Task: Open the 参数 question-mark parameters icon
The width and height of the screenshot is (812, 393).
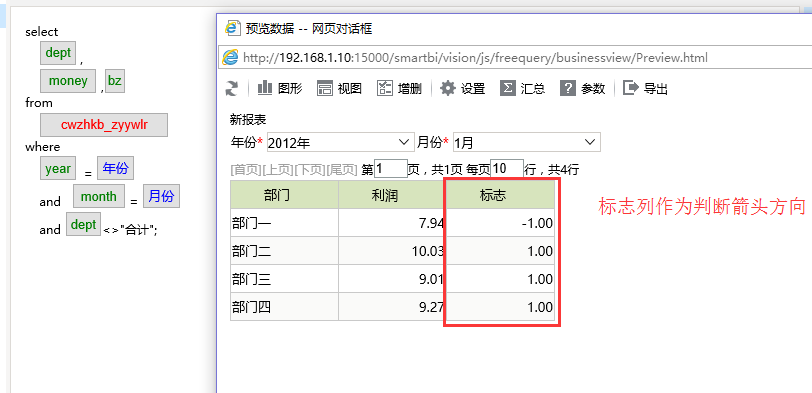Action: (x=568, y=89)
